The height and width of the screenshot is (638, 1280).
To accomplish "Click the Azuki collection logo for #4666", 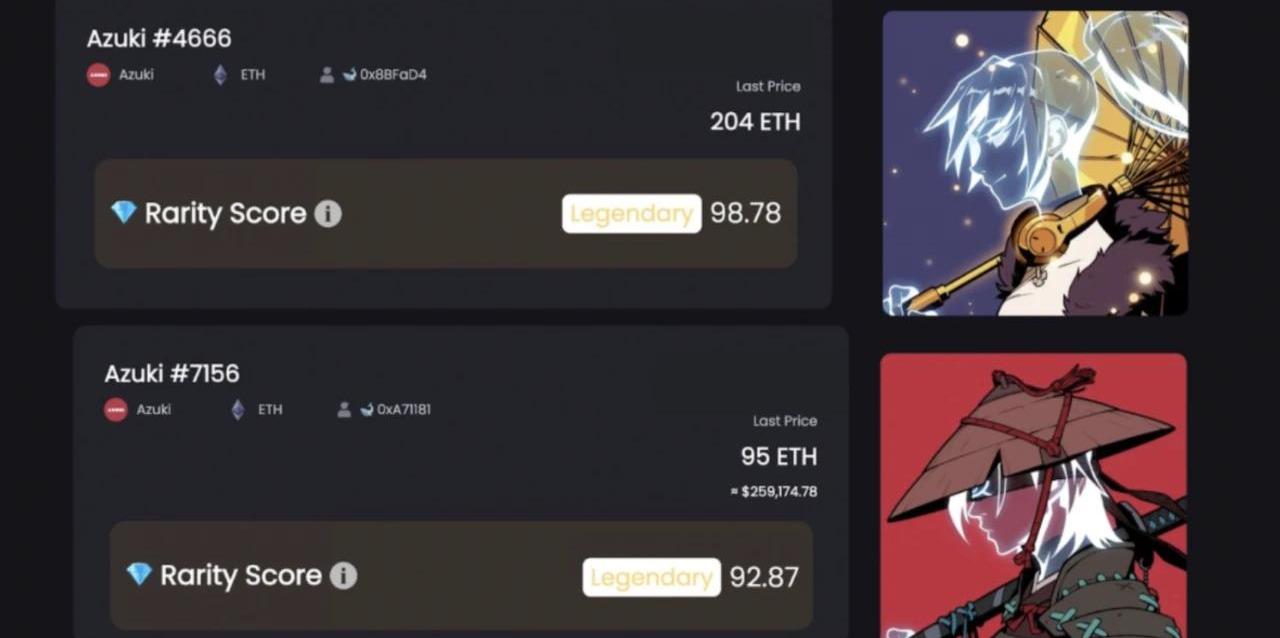I will 98,75.
